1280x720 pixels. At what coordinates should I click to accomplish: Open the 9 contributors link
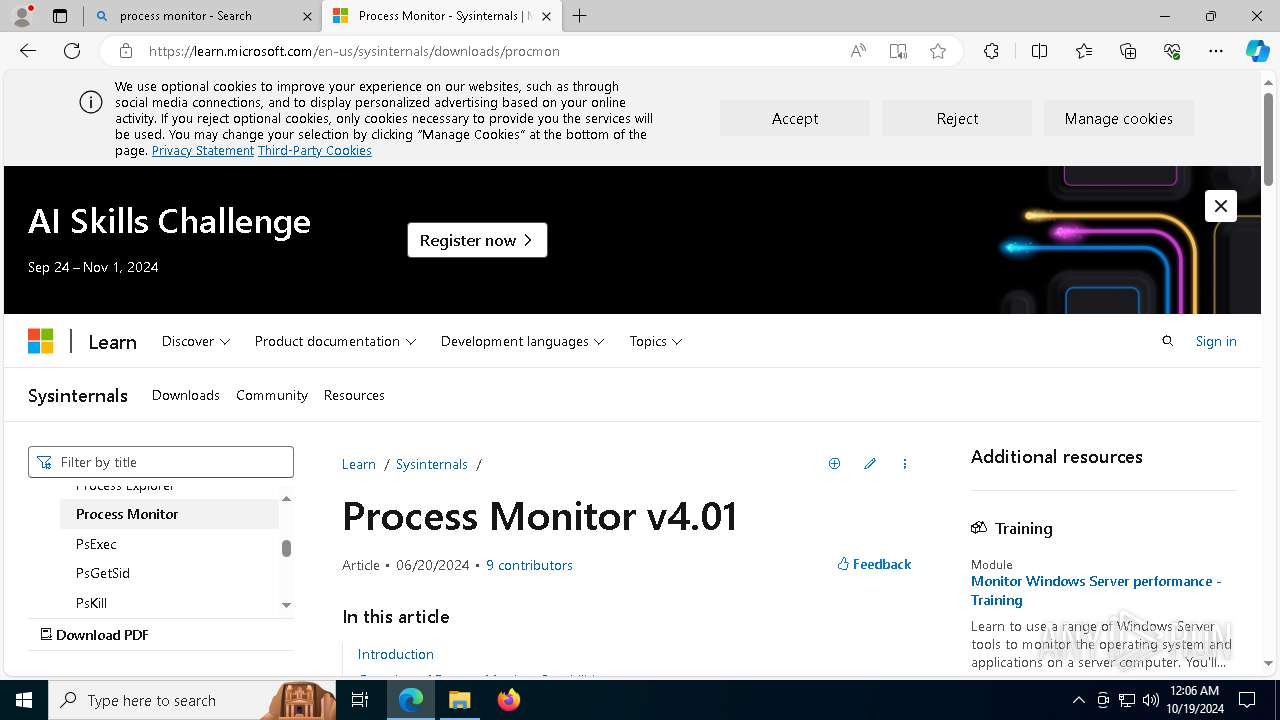[529, 565]
